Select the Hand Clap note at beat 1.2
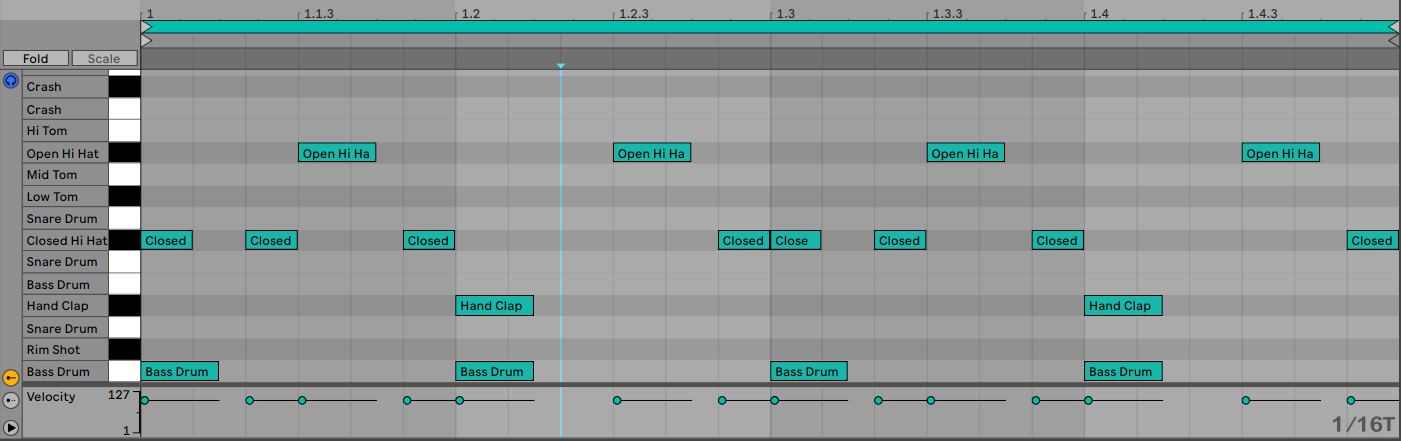Screen dimensions: 1401x441 494,306
